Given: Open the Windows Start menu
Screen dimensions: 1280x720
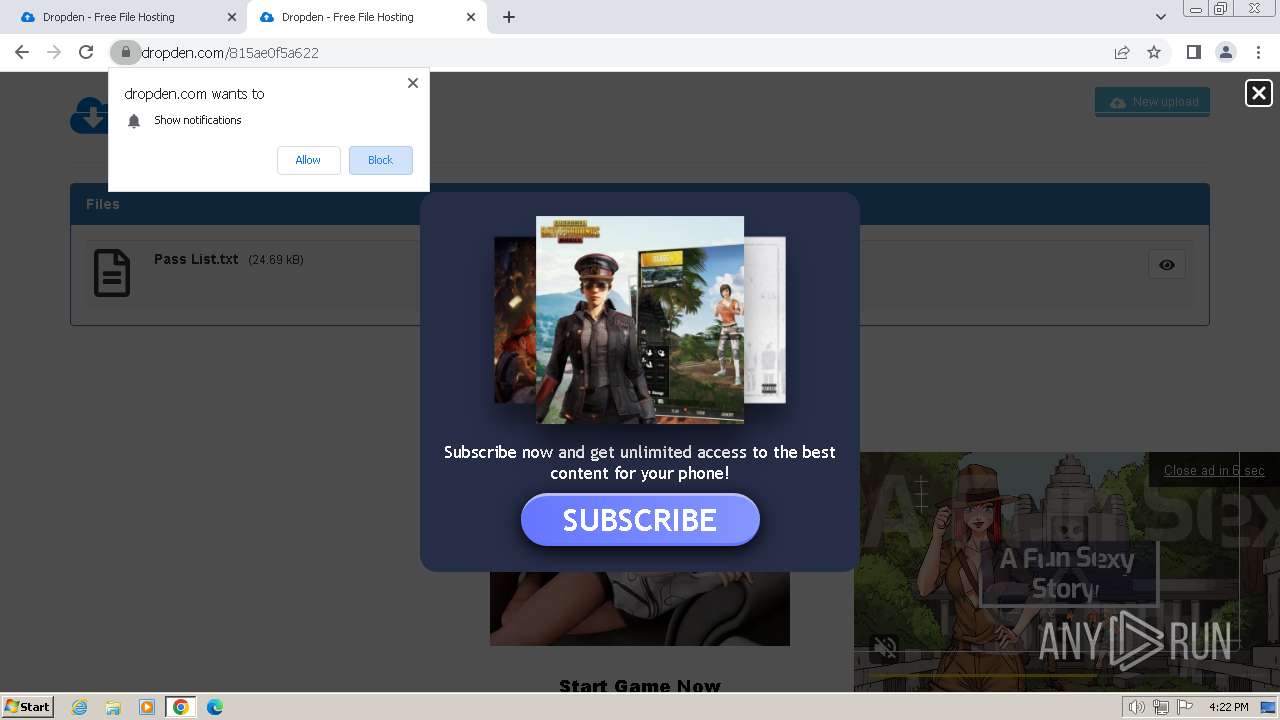Looking at the screenshot, I should coord(28,707).
